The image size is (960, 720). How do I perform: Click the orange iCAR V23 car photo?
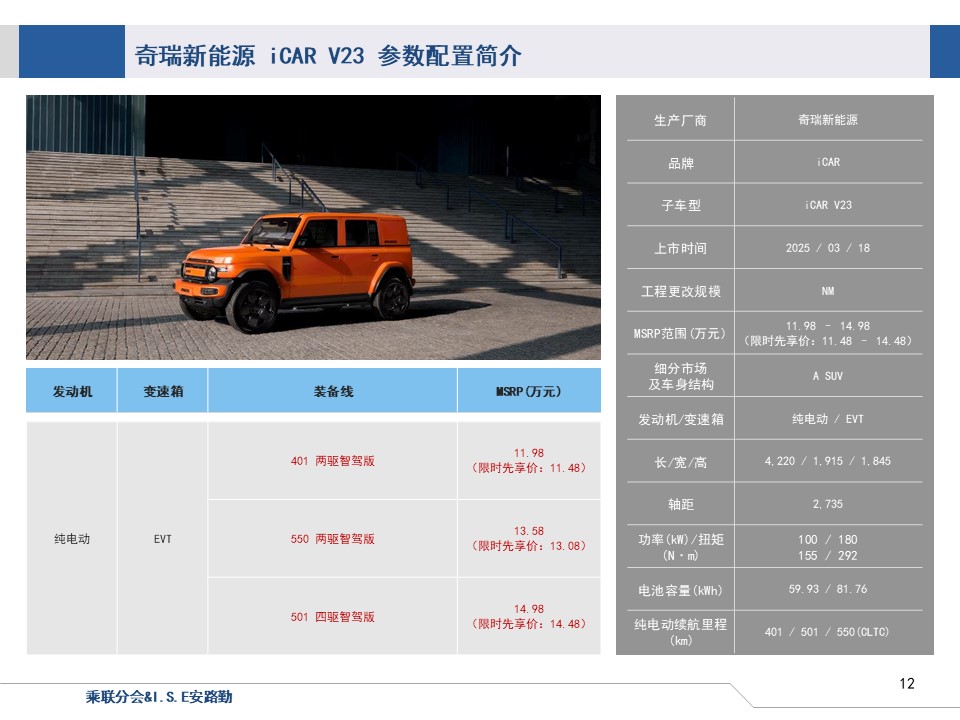point(313,227)
